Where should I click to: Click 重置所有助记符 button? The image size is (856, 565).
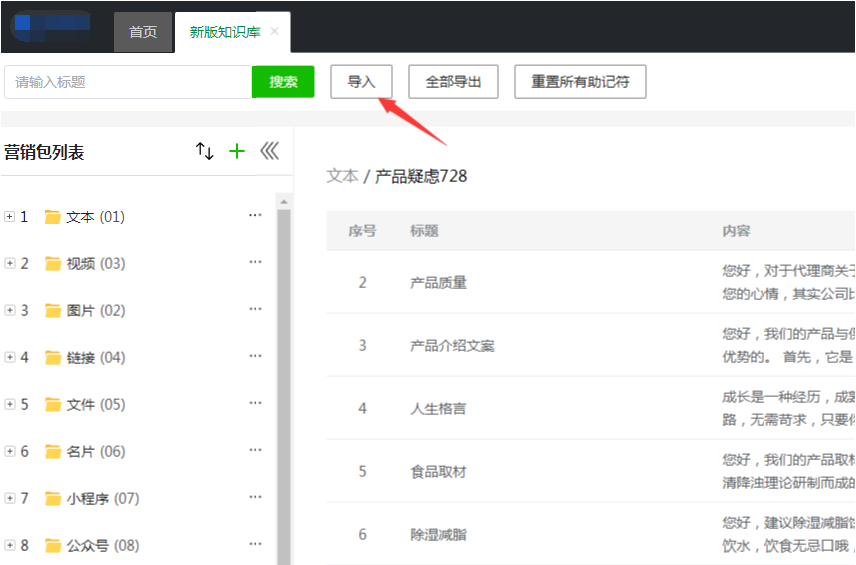(580, 82)
